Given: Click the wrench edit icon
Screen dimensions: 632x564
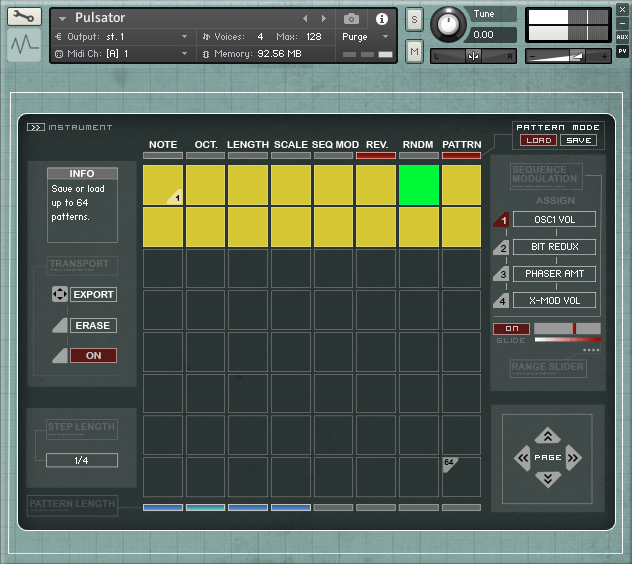Looking at the screenshot, I should pyautogui.click(x=24, y=17).
